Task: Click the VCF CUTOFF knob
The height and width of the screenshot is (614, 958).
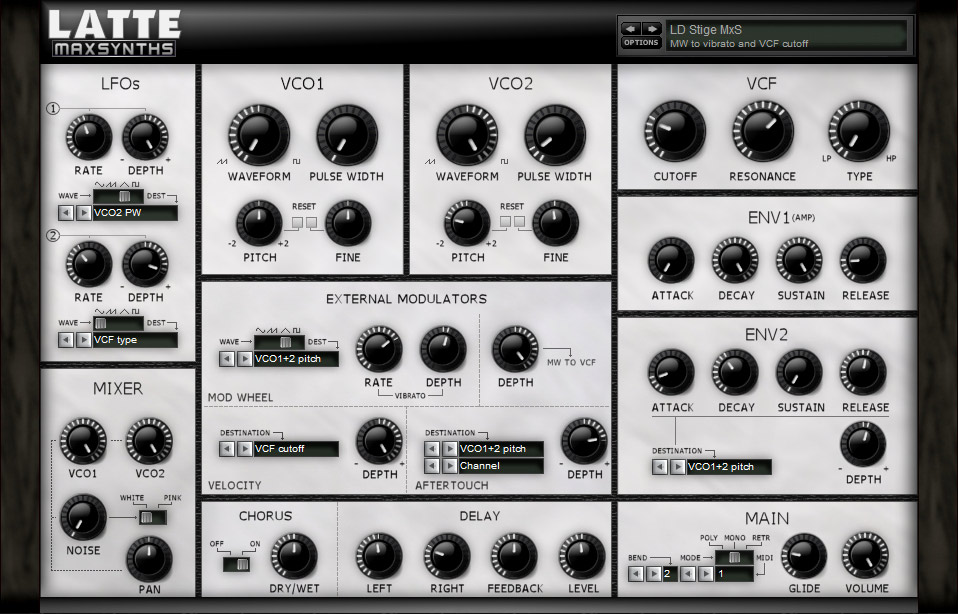Action: [x=675, y=131]
